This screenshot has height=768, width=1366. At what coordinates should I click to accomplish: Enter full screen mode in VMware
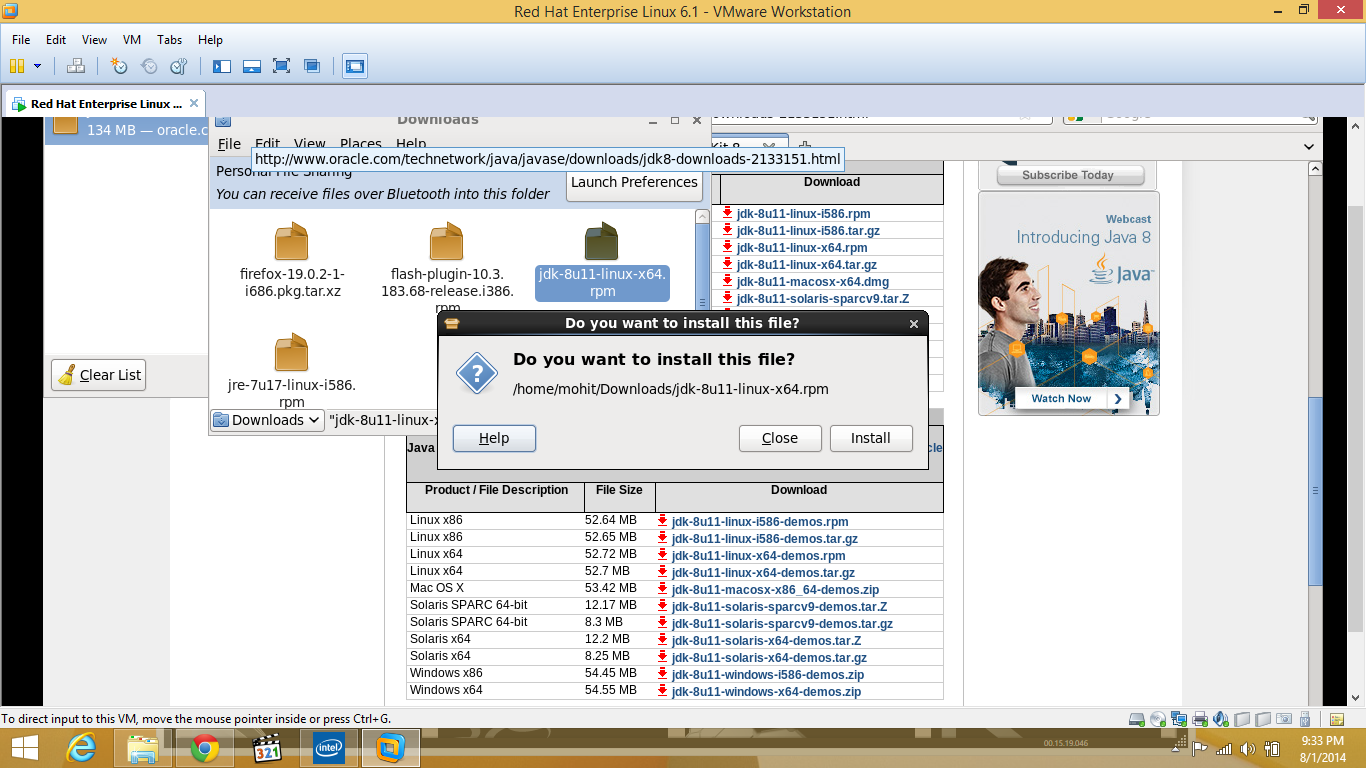click(282, 66)
